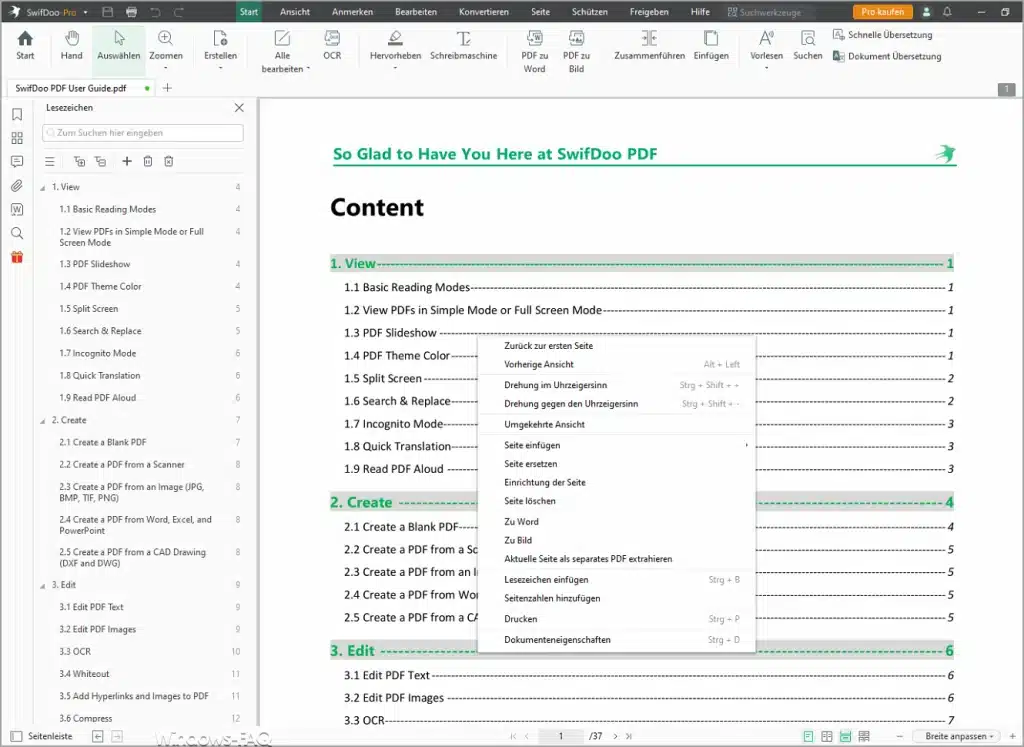Switch to two-page view mode
Screen dimensions: 1024x747
[827, 736]
